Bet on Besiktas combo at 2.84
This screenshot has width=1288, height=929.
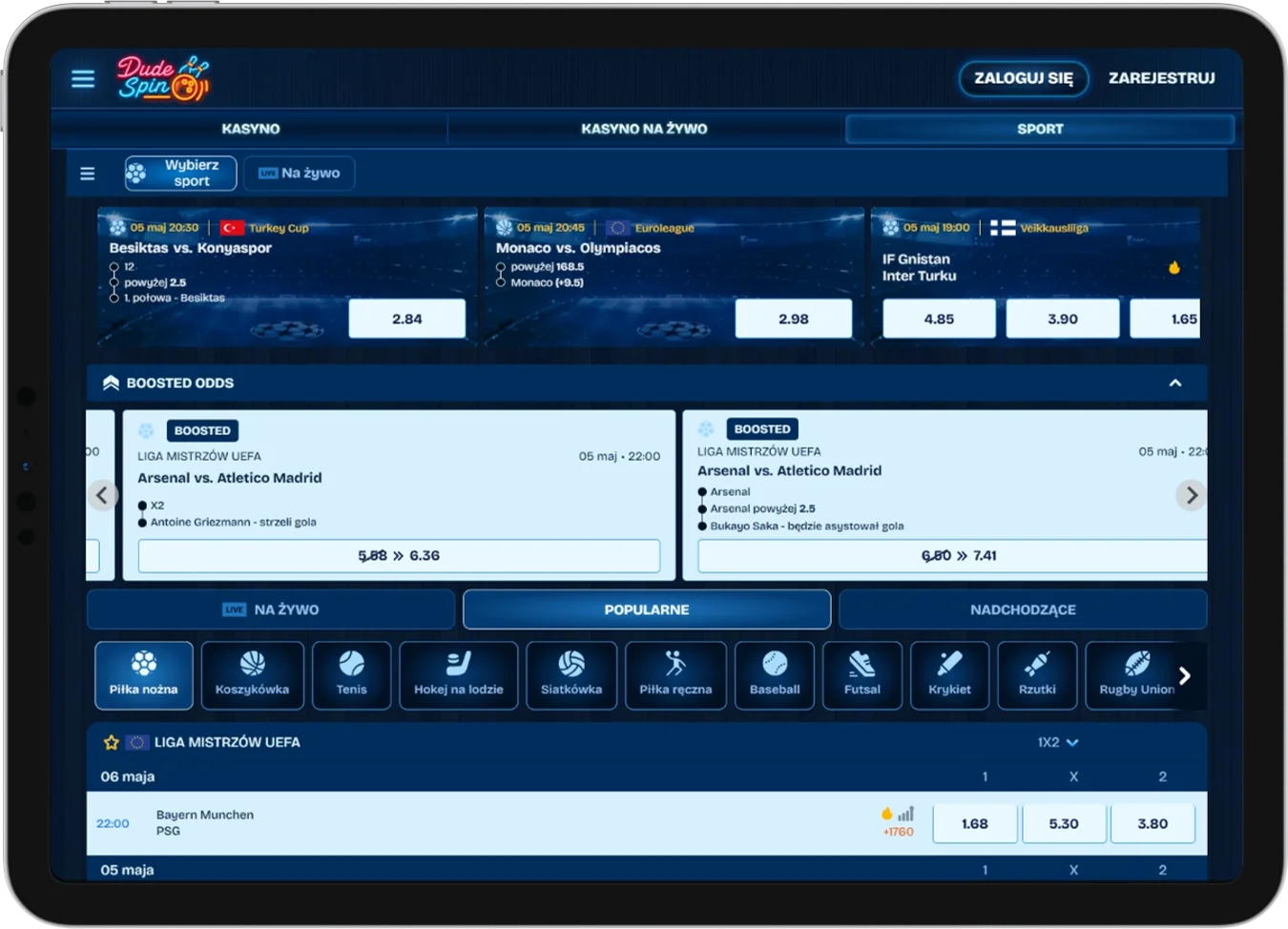[407, 319]
